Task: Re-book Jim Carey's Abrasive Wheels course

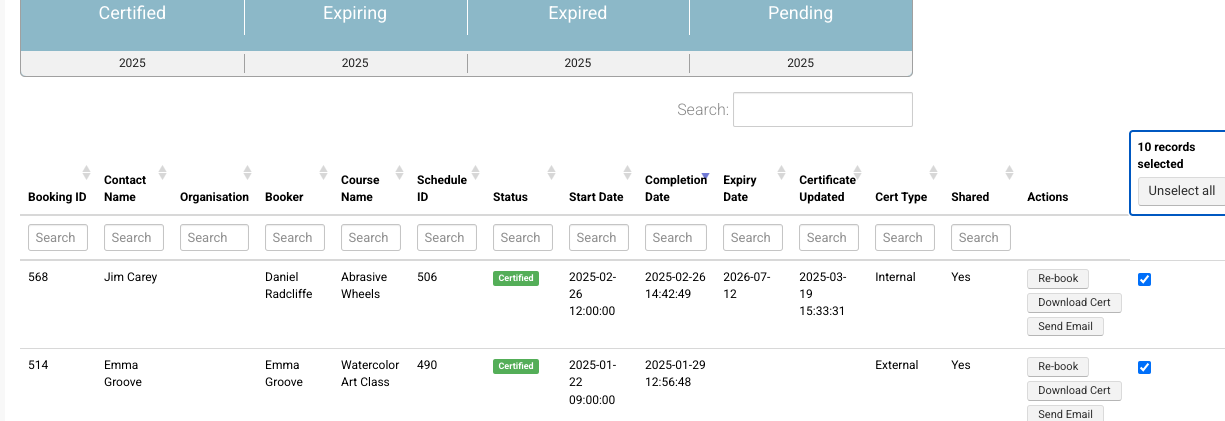Action: pyautogui.click(x=1058, y=279)
